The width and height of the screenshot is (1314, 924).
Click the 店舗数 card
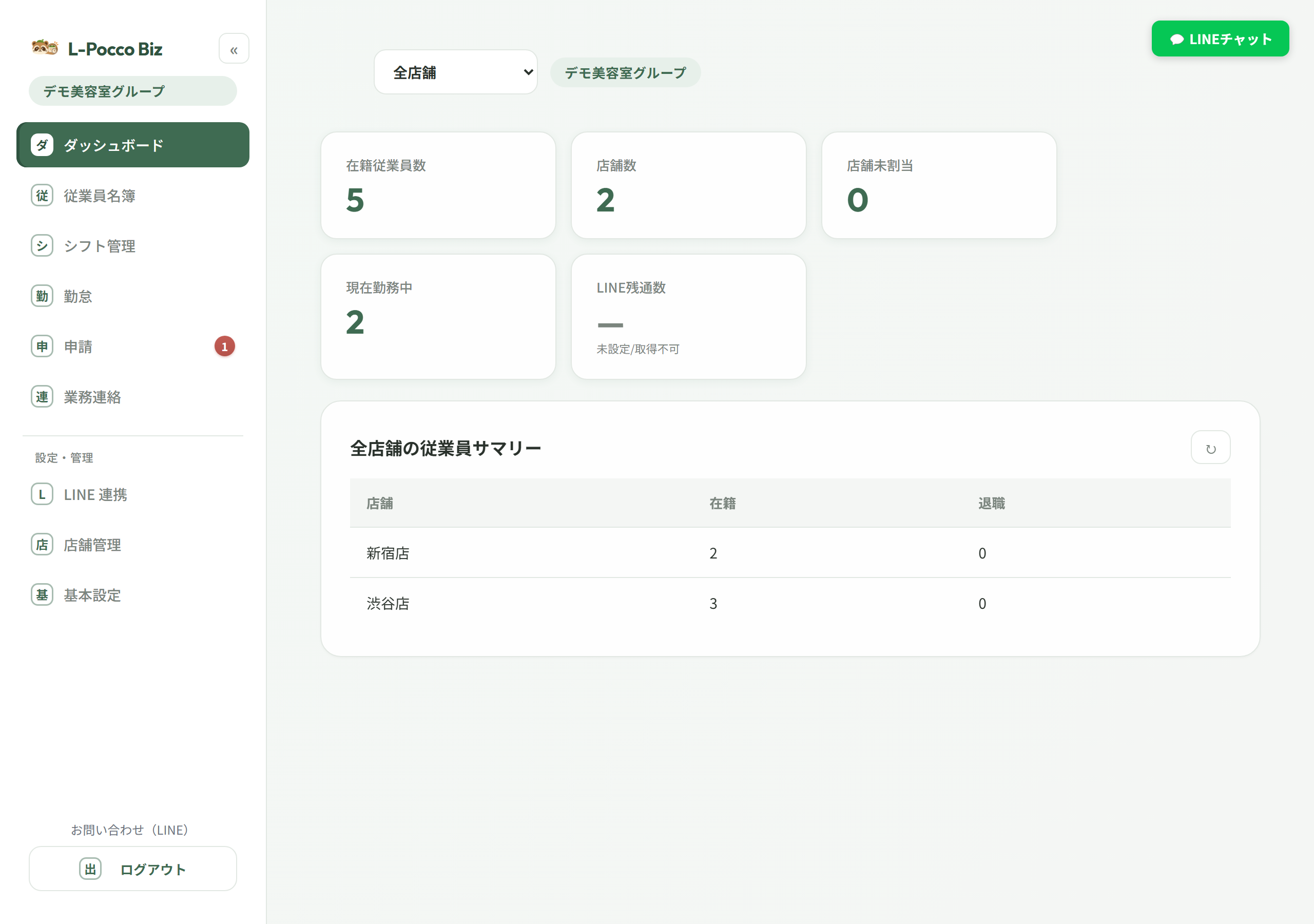pyautogui.click(x=688, y=185)
